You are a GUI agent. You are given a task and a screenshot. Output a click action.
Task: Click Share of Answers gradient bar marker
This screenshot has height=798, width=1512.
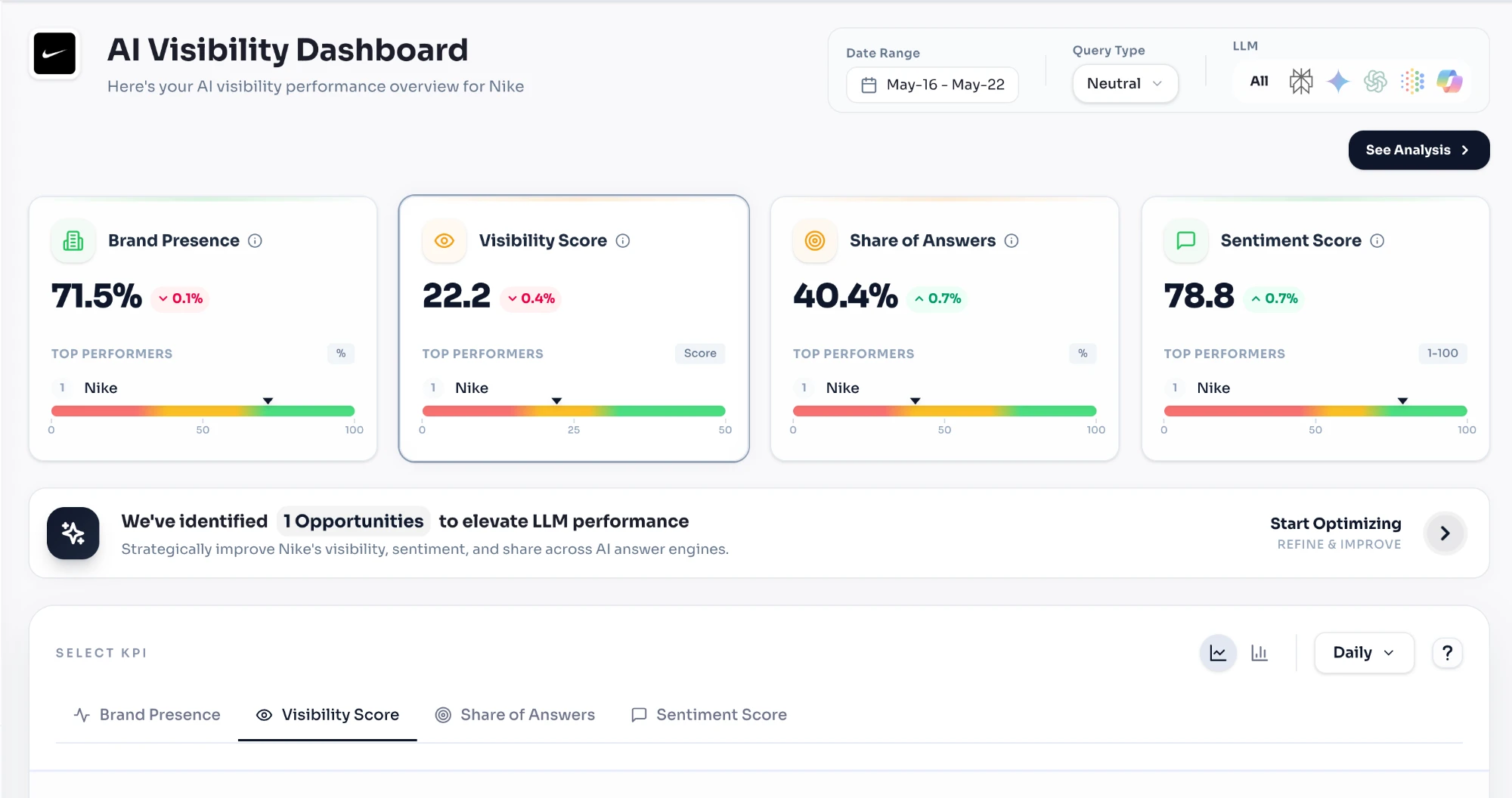[916, 401]
